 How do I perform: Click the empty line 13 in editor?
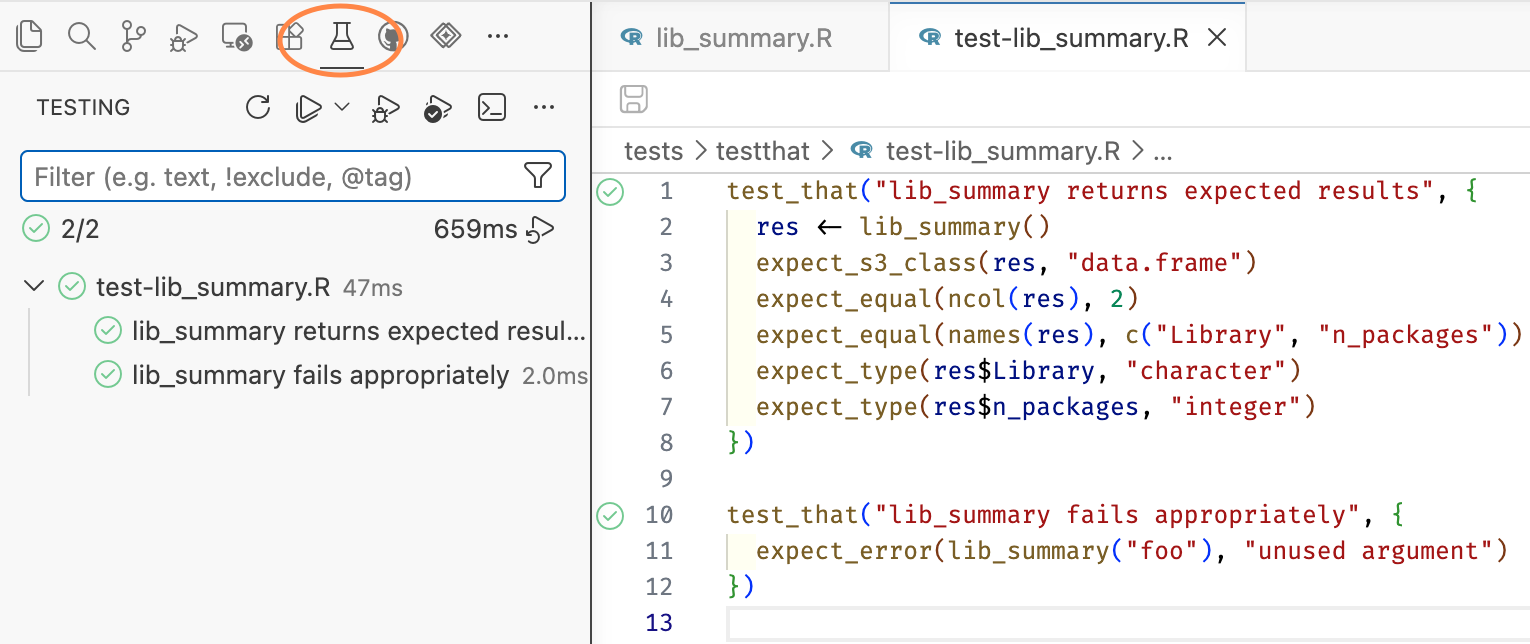(1129, 623)
